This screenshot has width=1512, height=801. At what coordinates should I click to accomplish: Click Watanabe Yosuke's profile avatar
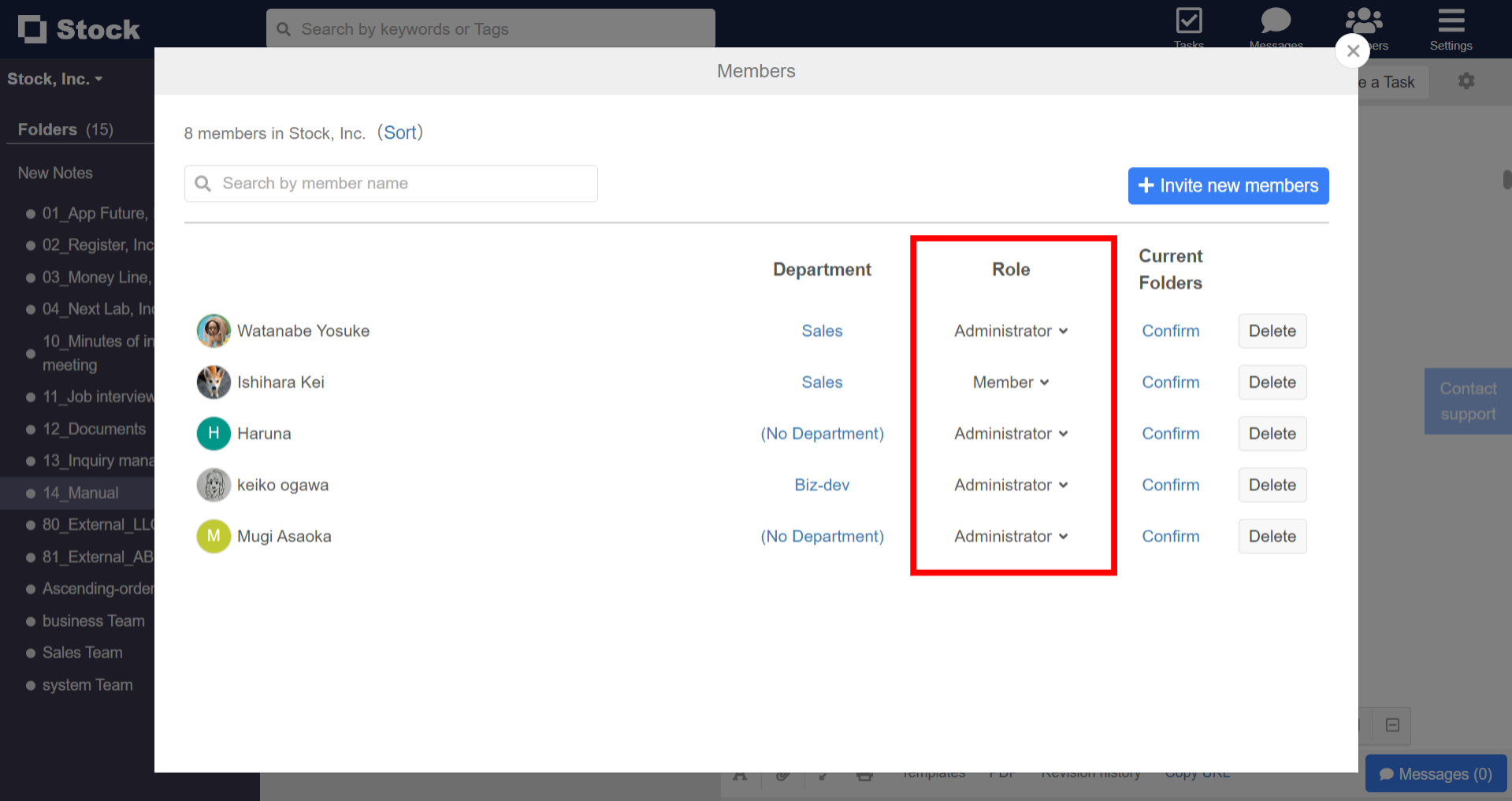point(214,331)
